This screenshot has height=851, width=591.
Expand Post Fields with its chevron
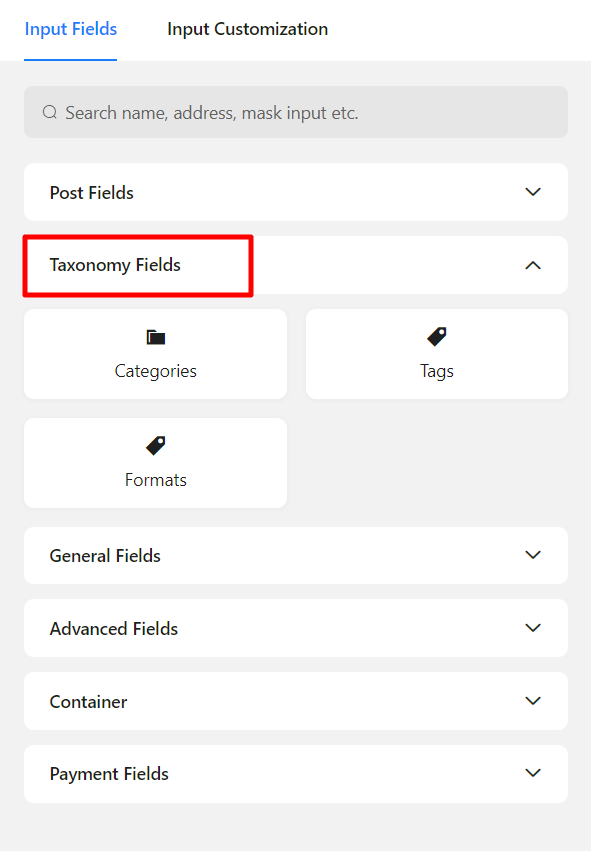point(533,192)
